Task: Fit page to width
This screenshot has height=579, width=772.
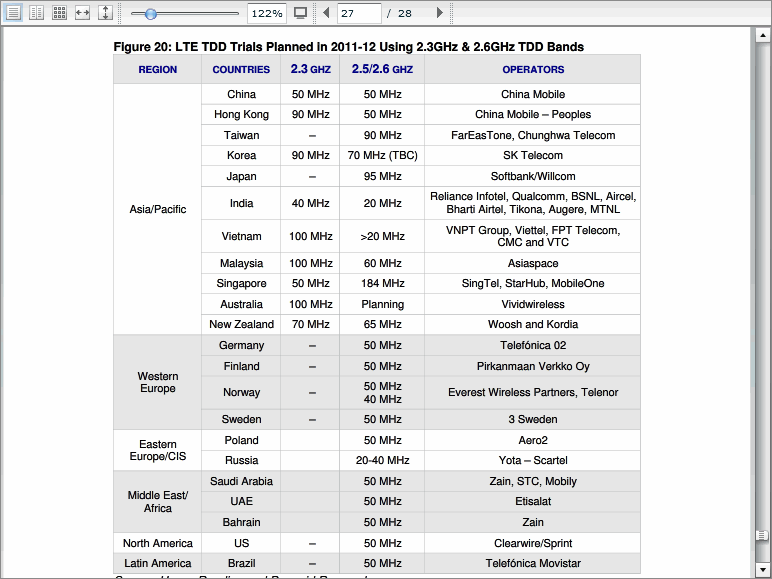Action: (82, 12)
